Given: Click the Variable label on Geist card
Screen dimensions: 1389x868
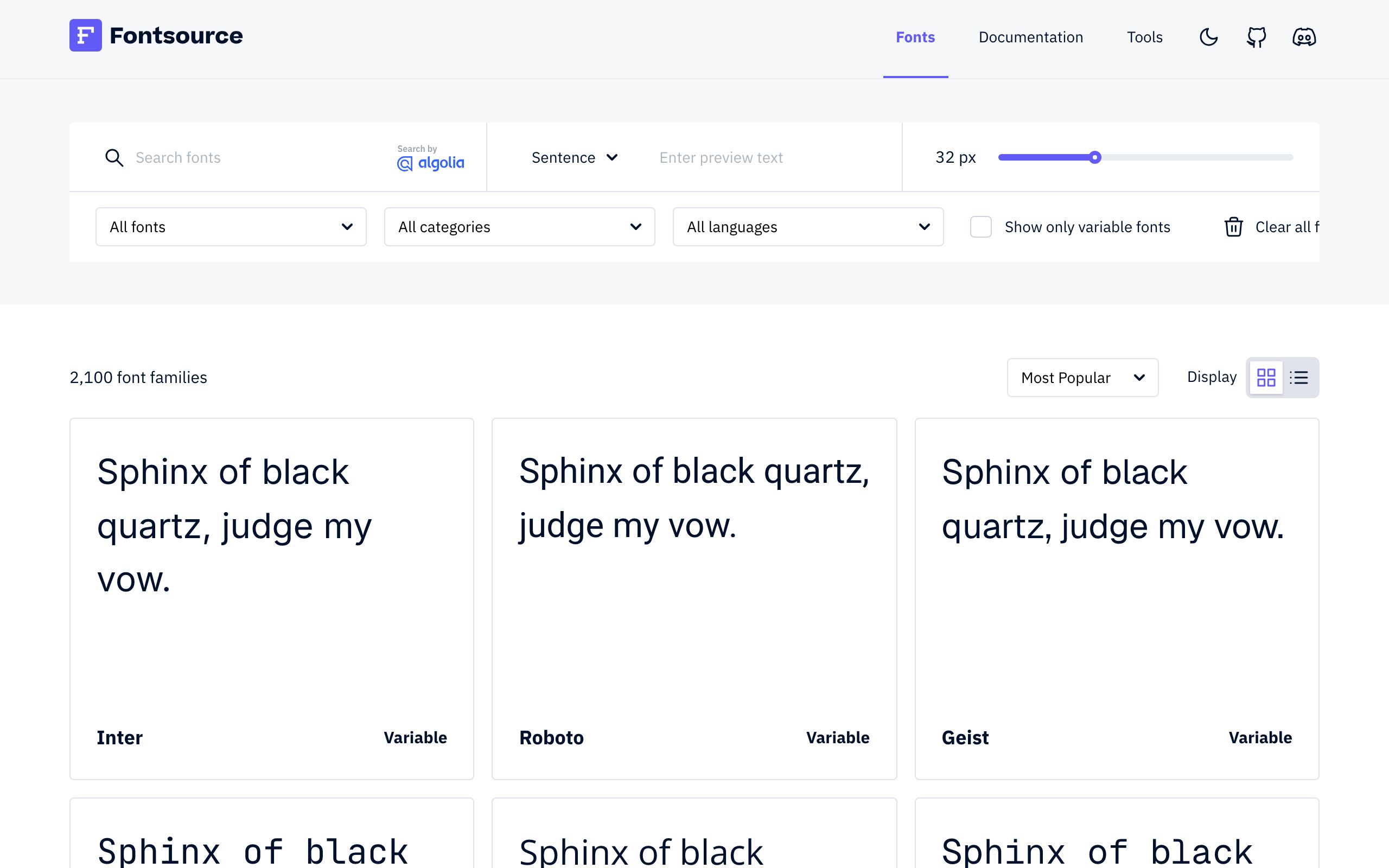Looking at the screenshot, I should click(1260, 737).
